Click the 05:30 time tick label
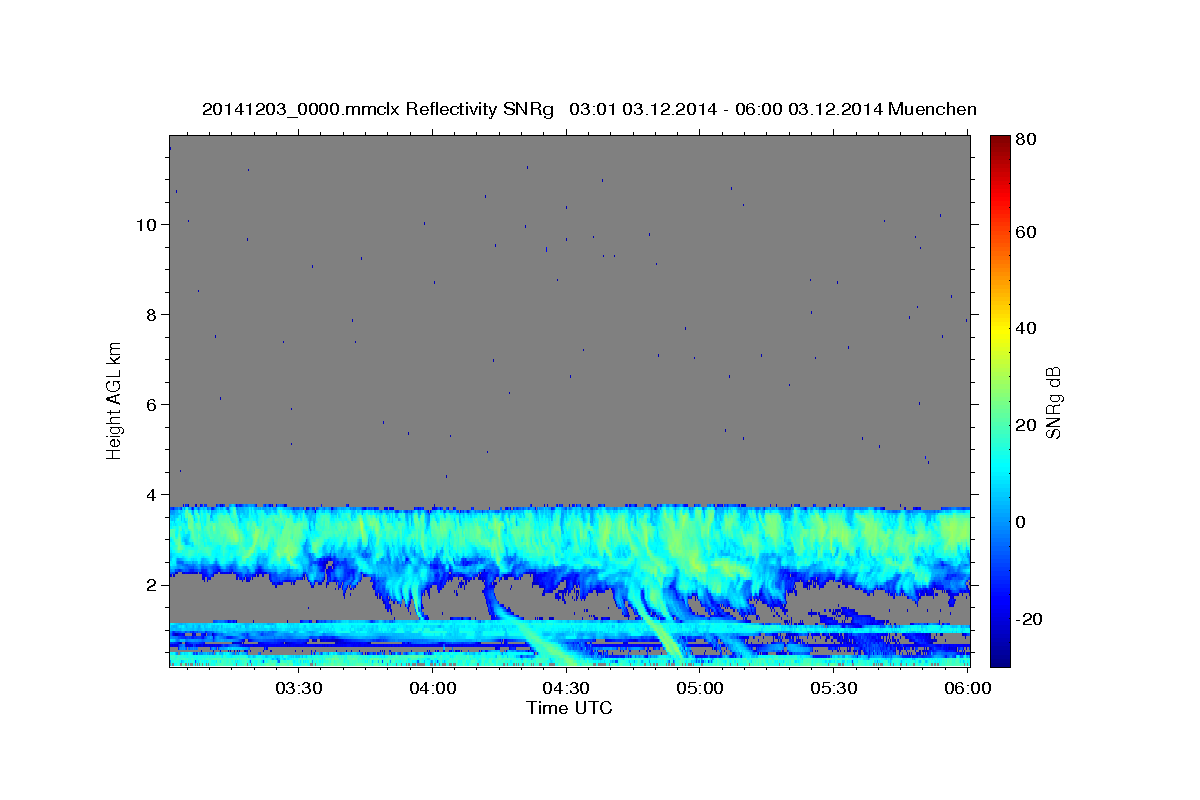Viewport: 1200px width, 800px height. pos(834,688)
